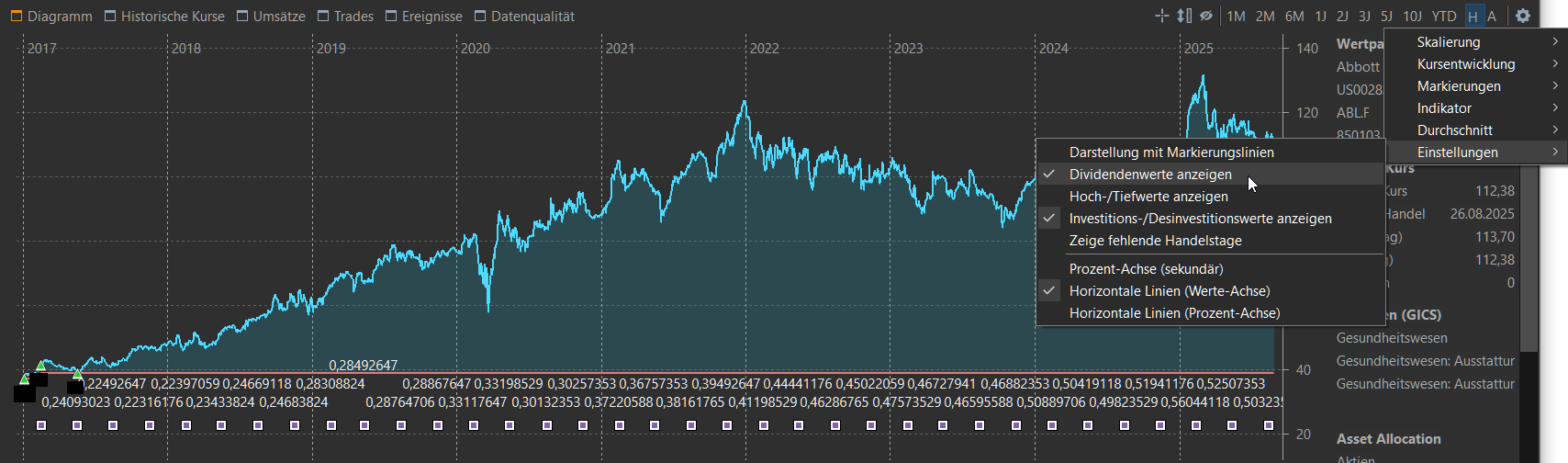The width and height of the screenshot is (1568, 463).
Task: Enable Prozent-Achse (sekundär) option
Action: coord(1146,269)
